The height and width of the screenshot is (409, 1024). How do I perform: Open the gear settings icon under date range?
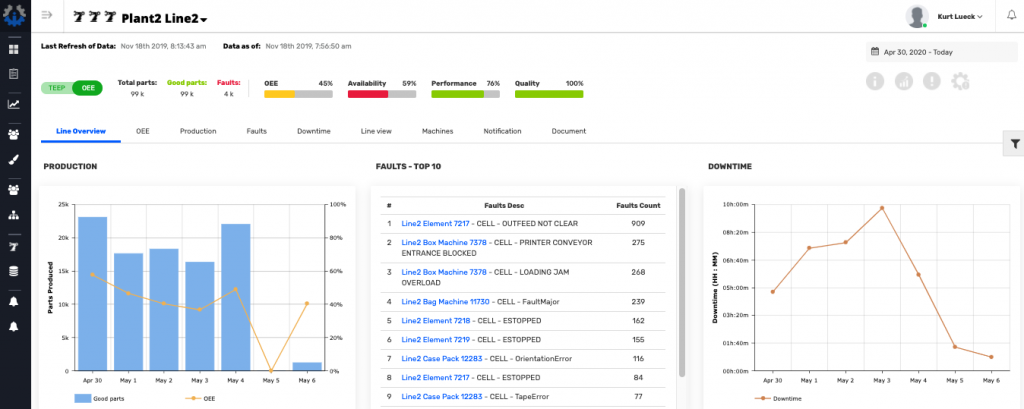(961, 82)
